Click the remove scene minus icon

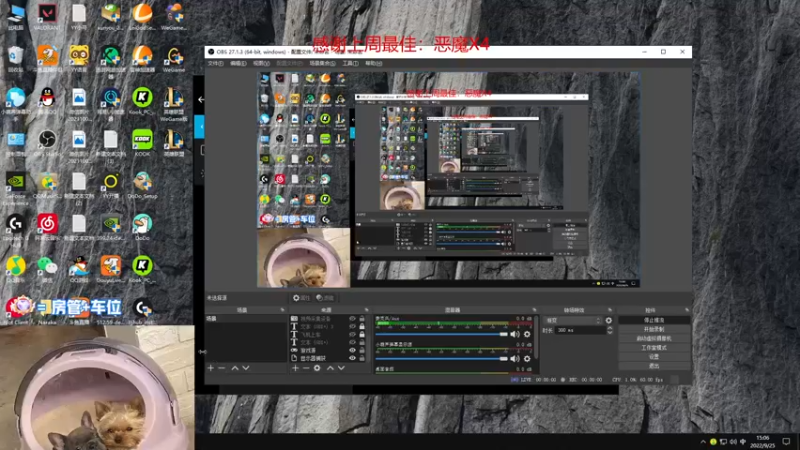221,368
